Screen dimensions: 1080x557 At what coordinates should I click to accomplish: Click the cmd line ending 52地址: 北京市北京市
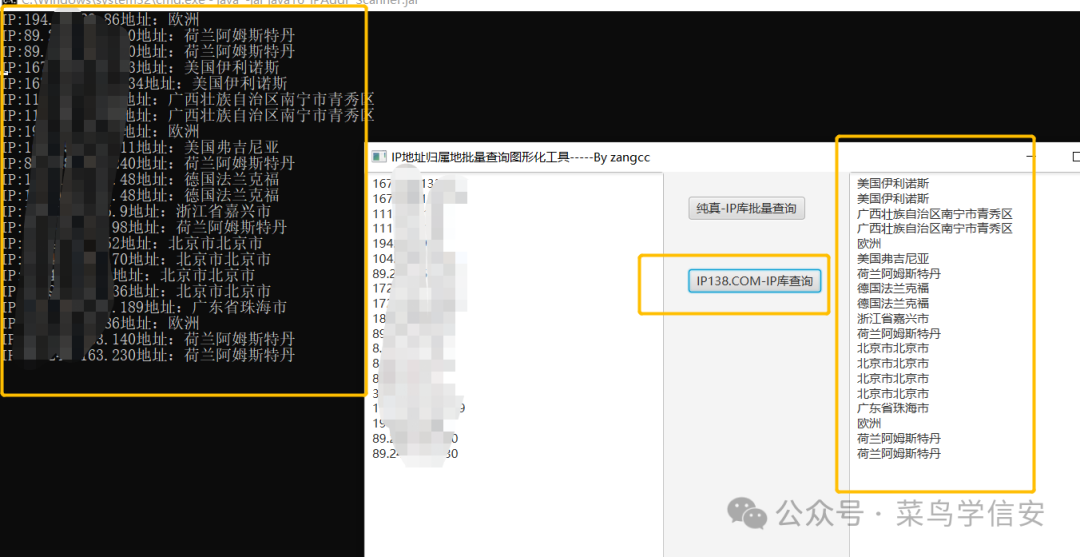[x=132, y=243]
